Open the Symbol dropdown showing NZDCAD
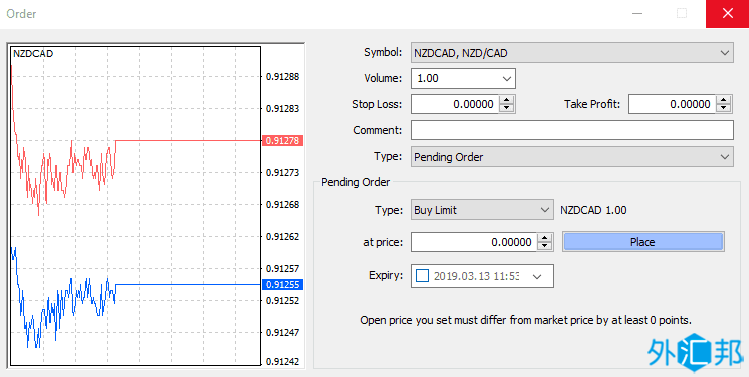The height and width of the screenshot is (377, 749). (x=572, y=53)
